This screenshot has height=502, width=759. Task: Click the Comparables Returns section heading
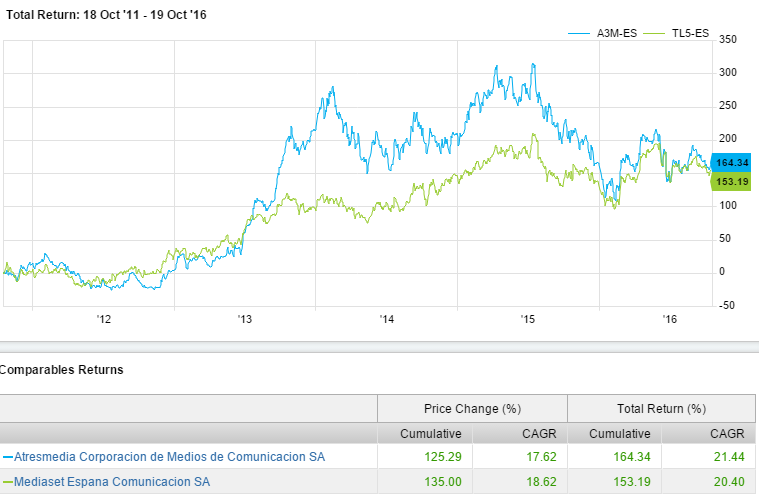tap(62, 369)
